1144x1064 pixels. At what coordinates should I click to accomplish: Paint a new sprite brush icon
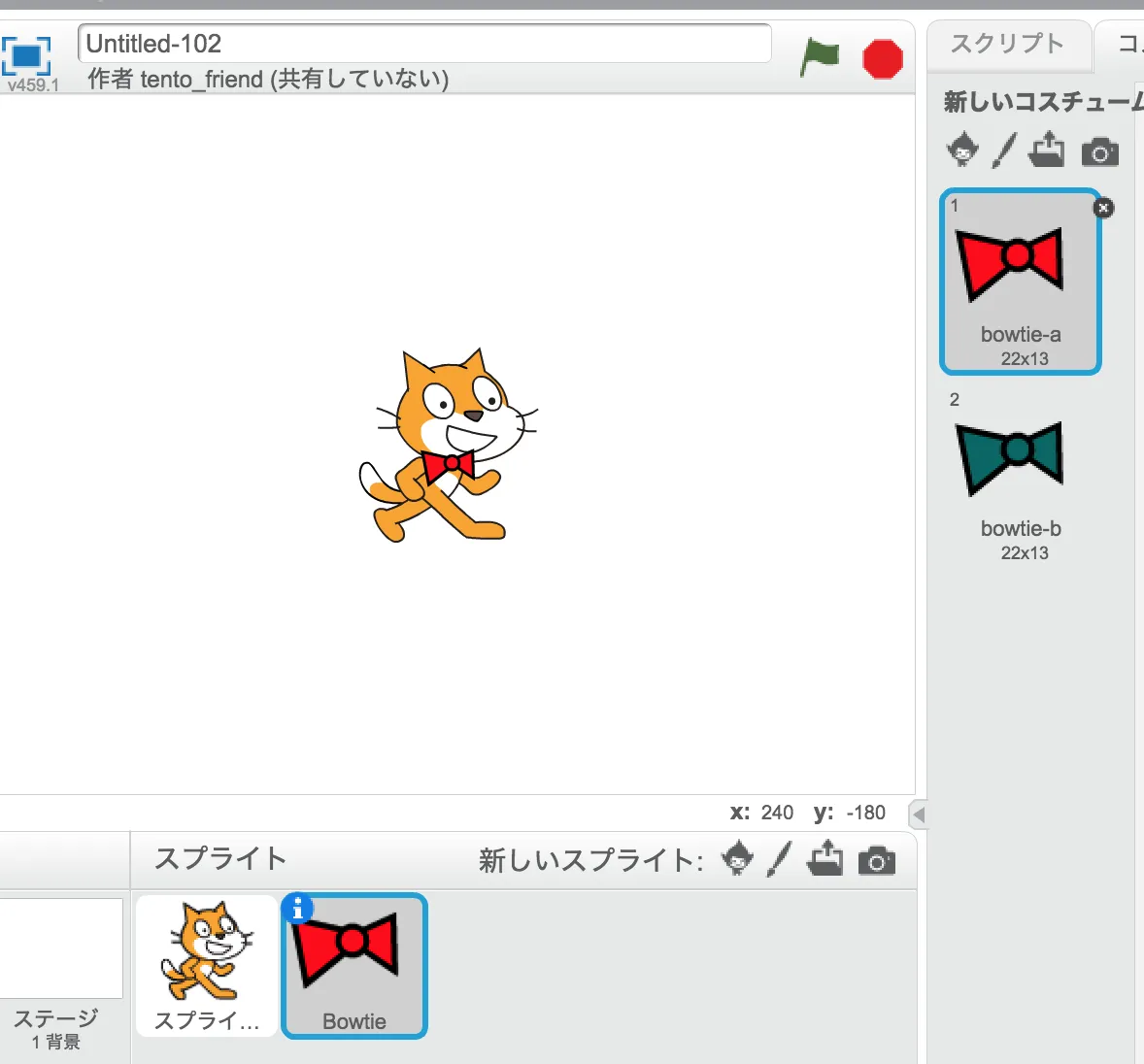pos(779,859)
